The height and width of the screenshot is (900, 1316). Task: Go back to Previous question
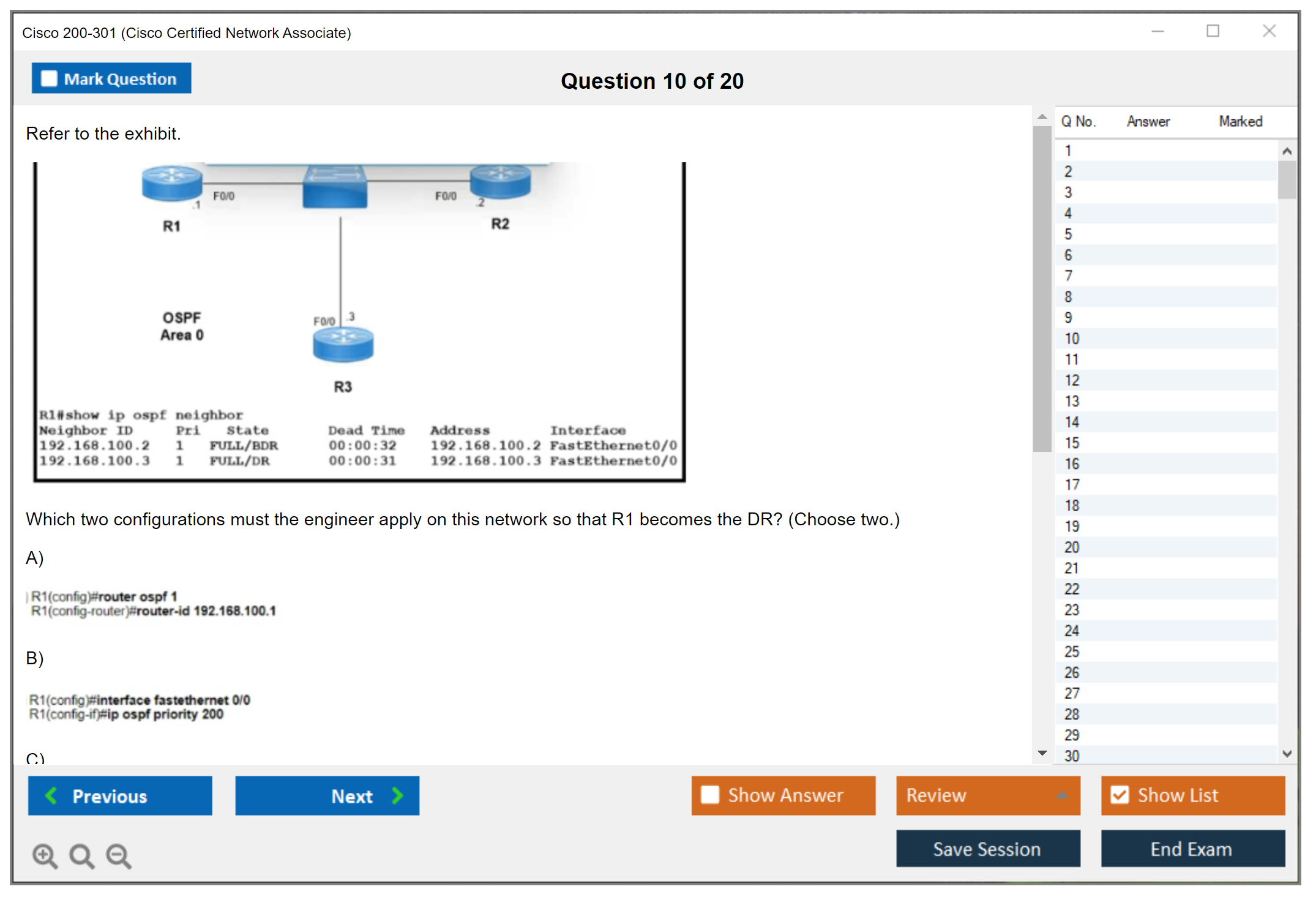(120, 796)
